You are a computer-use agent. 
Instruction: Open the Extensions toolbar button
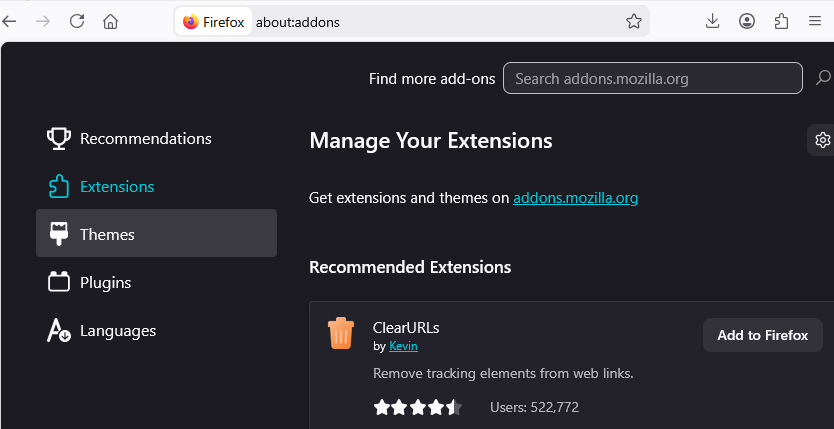[781, 21]
